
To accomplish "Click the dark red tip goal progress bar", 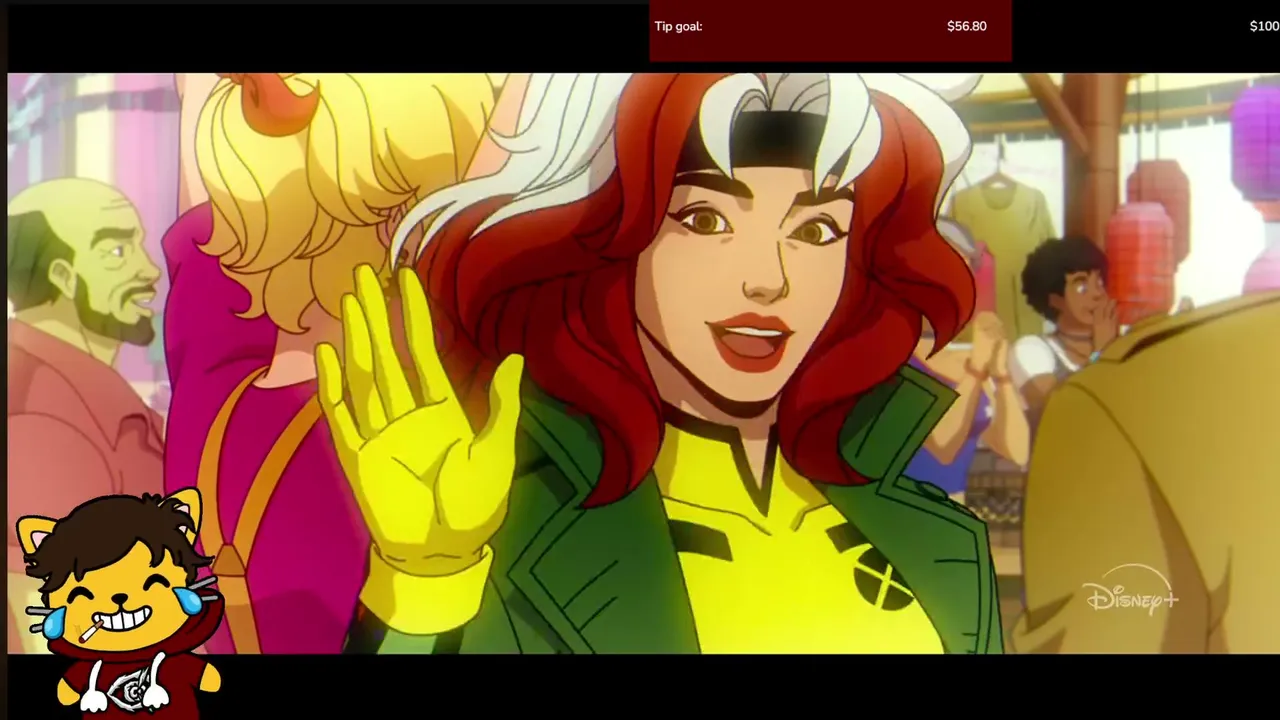I will point(830,30).
